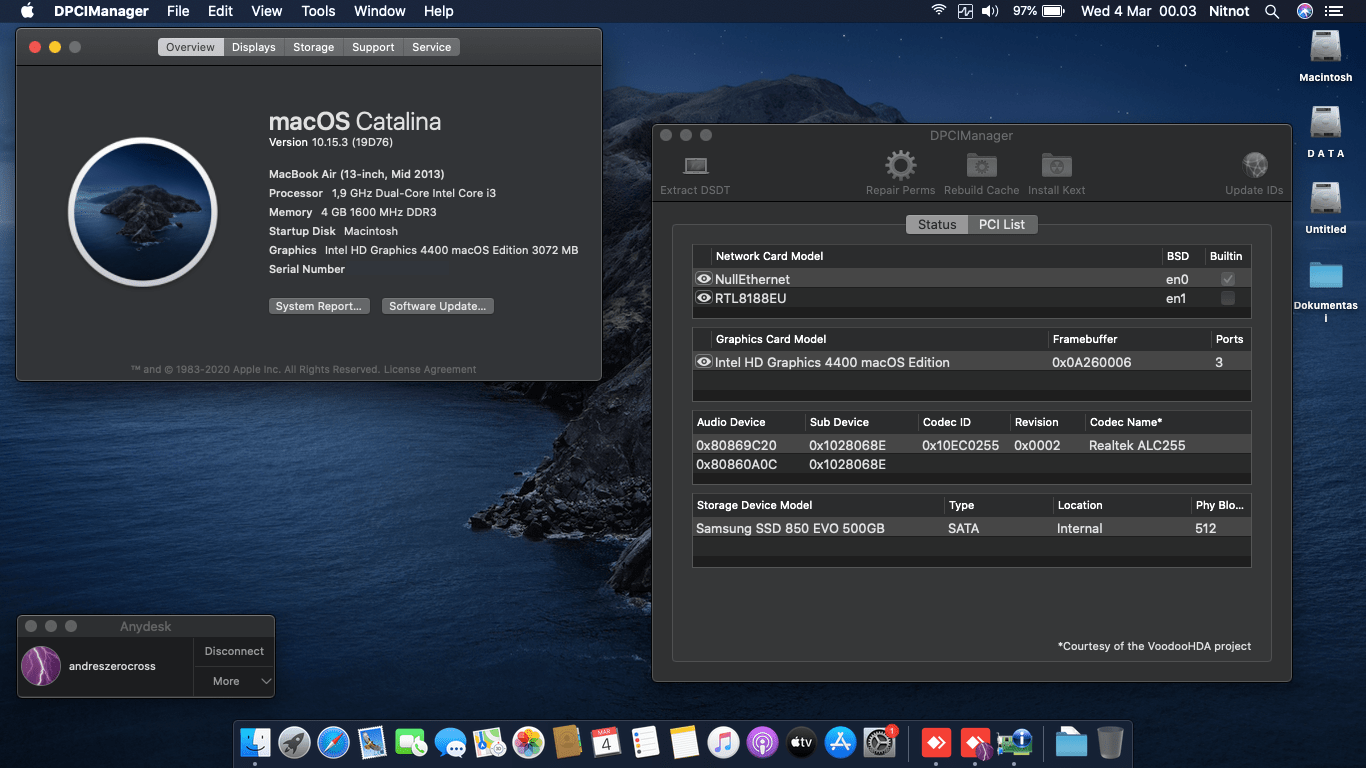The image size is (1366, 768).
Task: Open App Store from the Dock
Action: [x=840, y=742]
